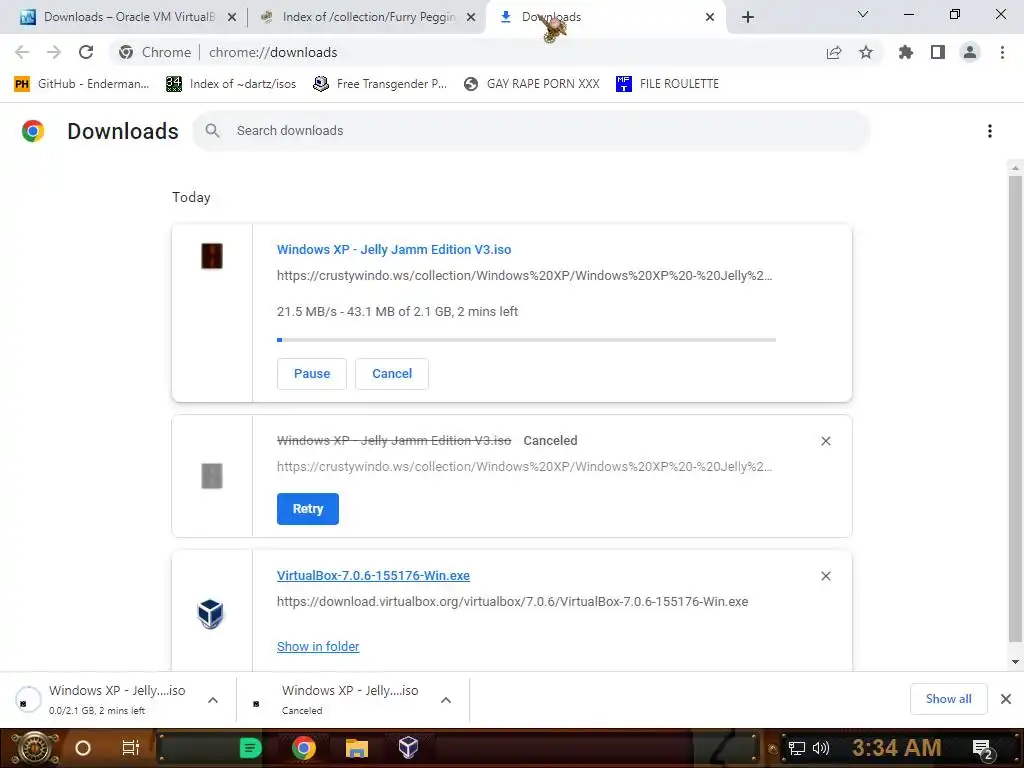1024x768 pixels.
Task: Close the downloads shelf at bottom
Action: tap(1006, 699)
